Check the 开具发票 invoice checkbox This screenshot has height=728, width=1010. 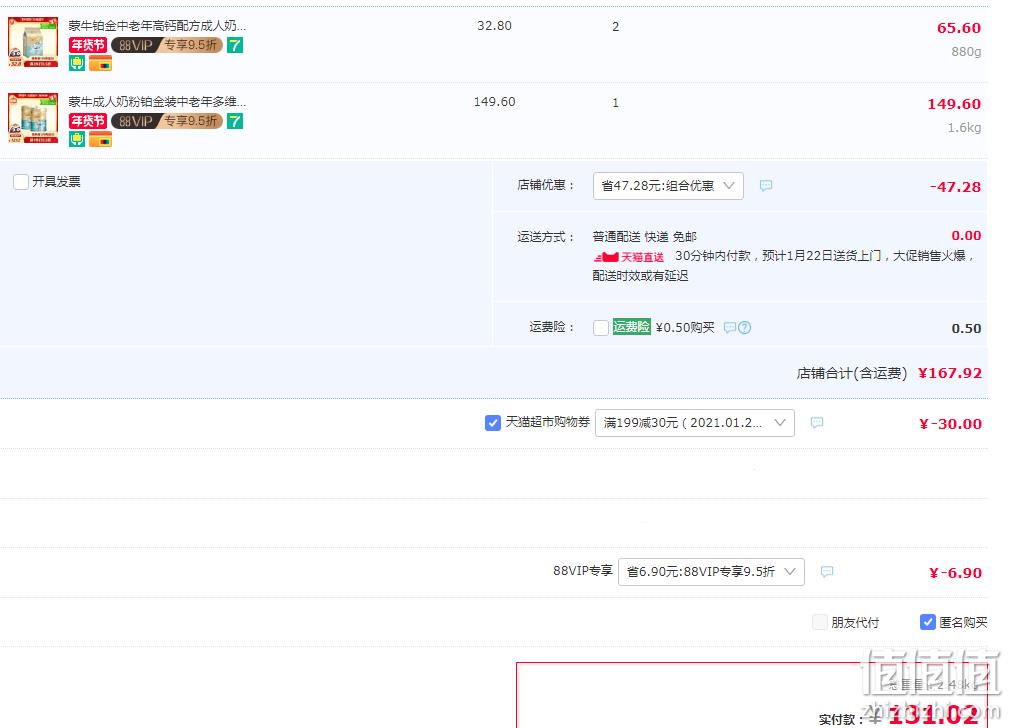coord(21,182)
